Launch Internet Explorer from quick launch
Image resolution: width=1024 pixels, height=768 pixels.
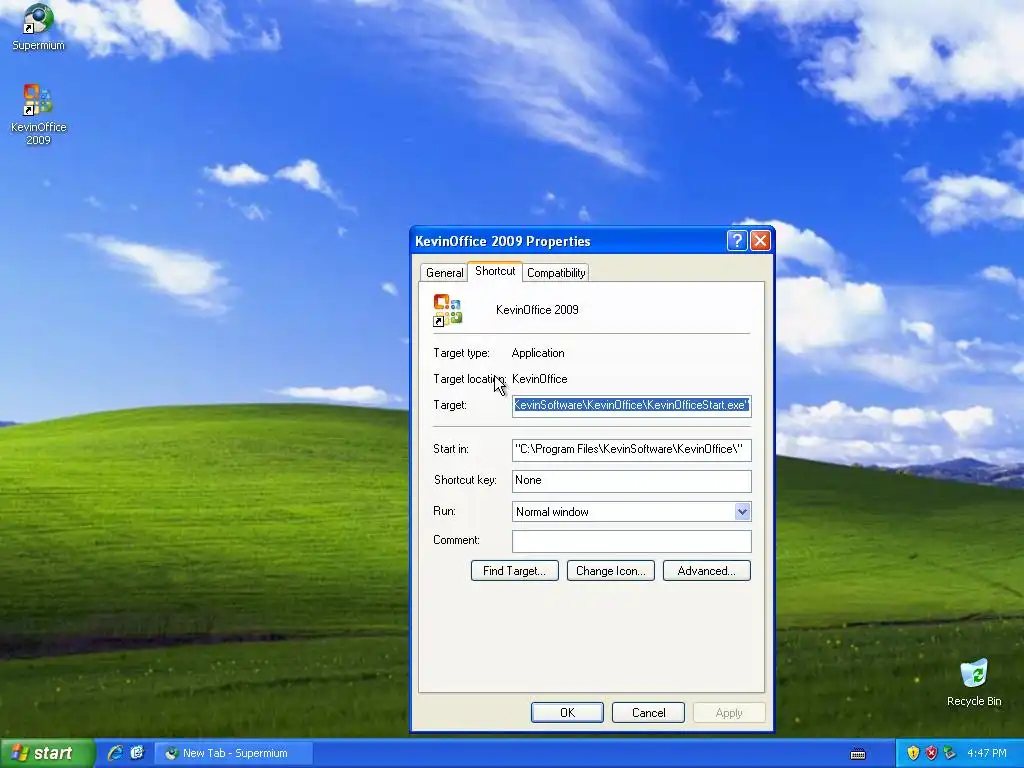(115, 753)
